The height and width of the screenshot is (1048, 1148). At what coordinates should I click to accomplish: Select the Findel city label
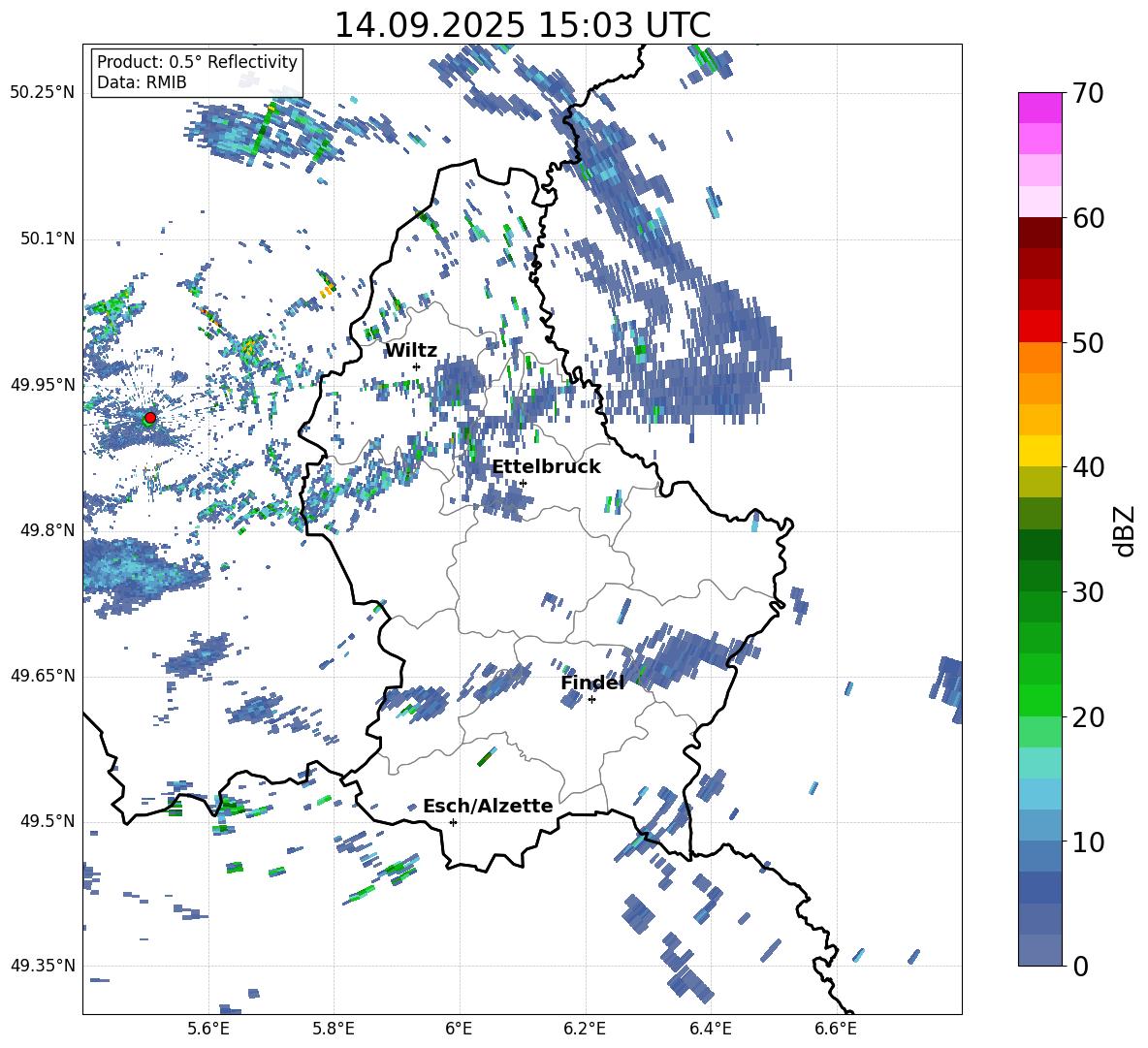click(592, 683)
